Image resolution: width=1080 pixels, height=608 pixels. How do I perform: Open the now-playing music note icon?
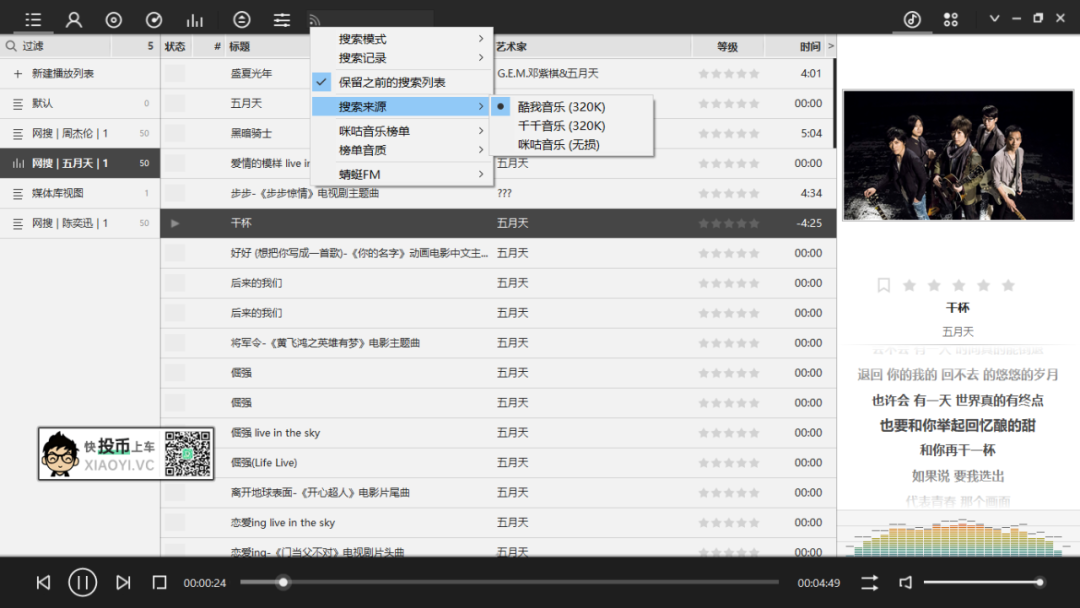pos(913,19)
